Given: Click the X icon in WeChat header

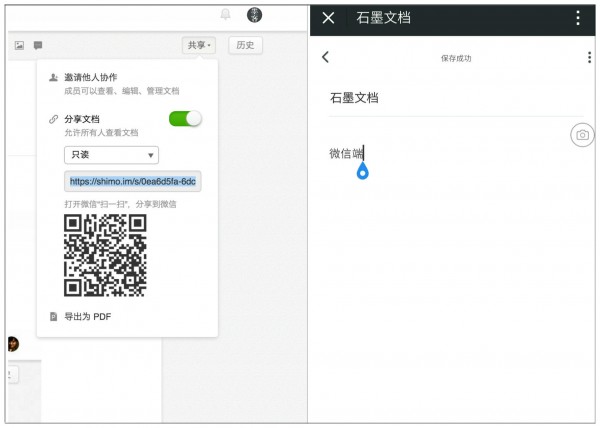Looking at the screenshot, I should click(328, 18).
